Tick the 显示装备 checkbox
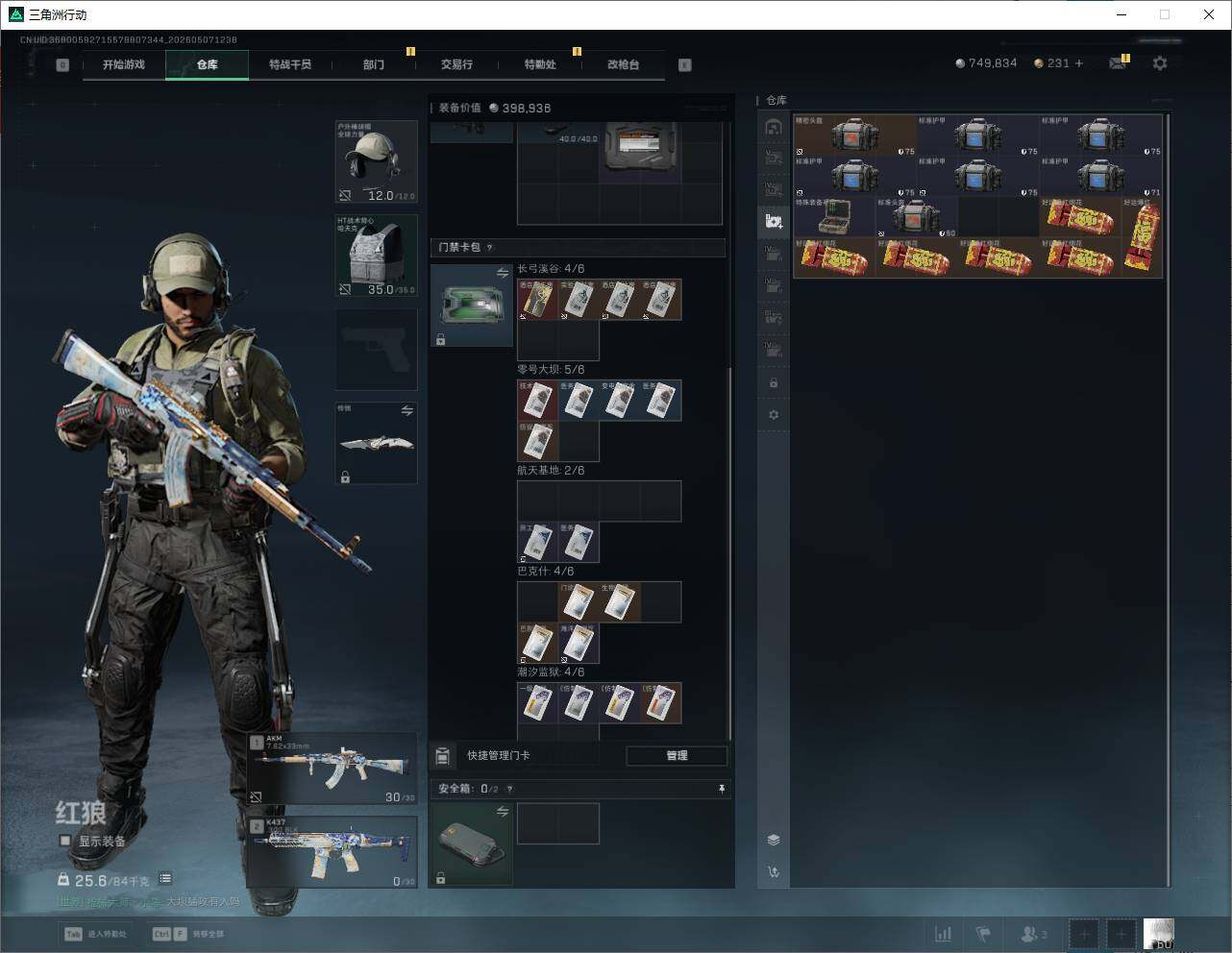The width and height of the screenshot is (1232, 953). click(65, 841)
